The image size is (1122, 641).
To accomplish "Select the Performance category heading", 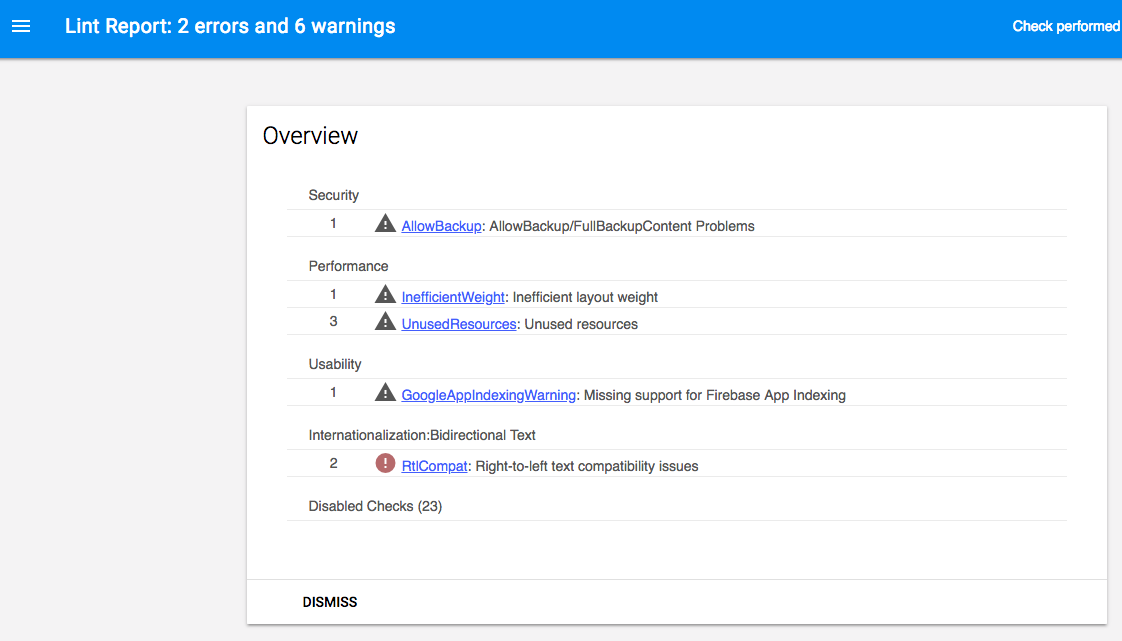I will click(348, 266).
